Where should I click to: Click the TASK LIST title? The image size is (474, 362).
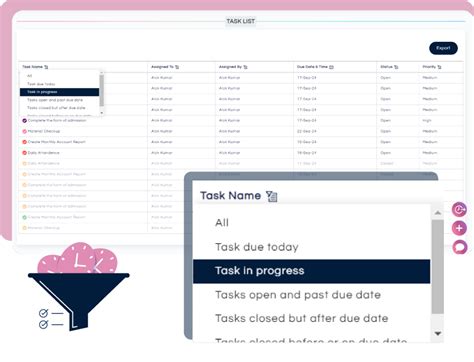point(241,21)
